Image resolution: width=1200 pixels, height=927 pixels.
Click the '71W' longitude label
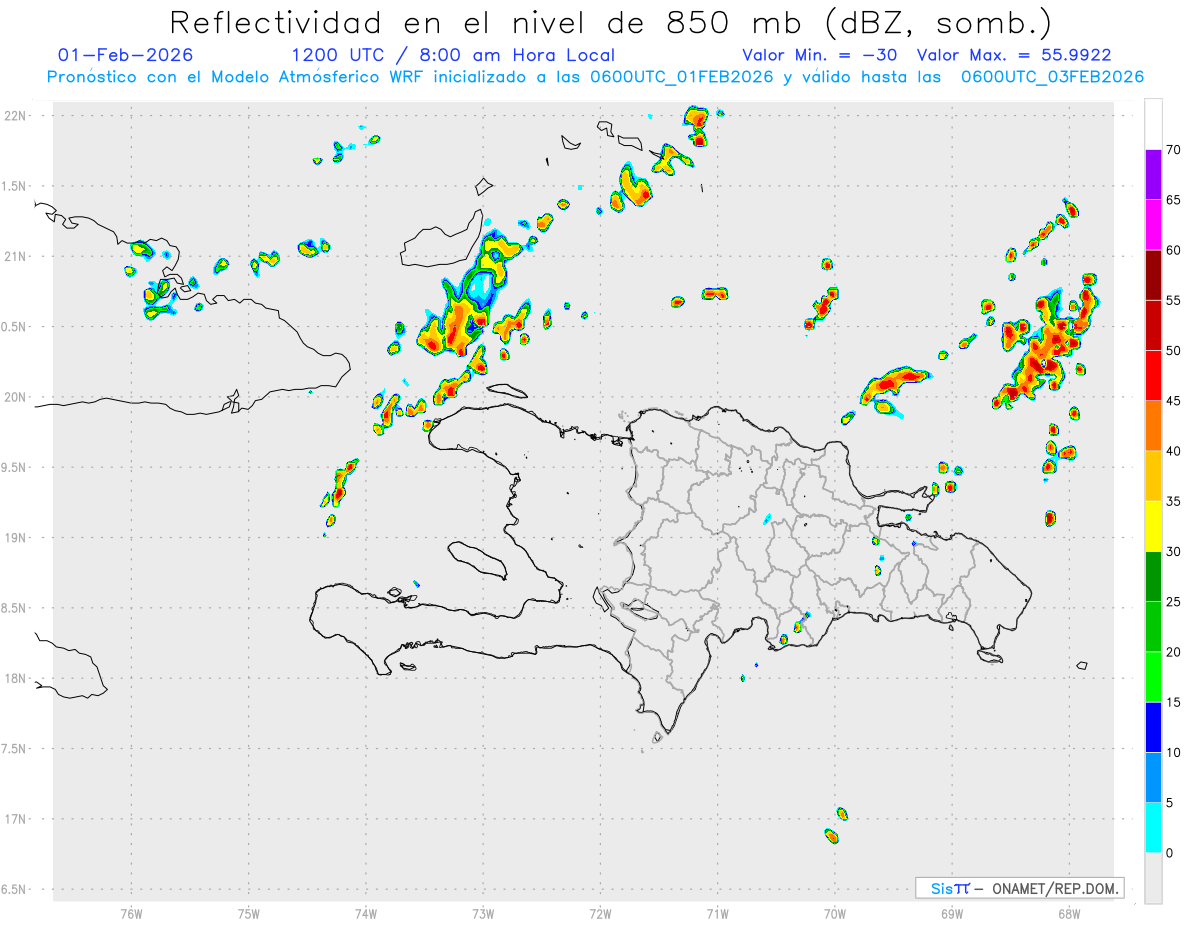click(x=717, y=913)
